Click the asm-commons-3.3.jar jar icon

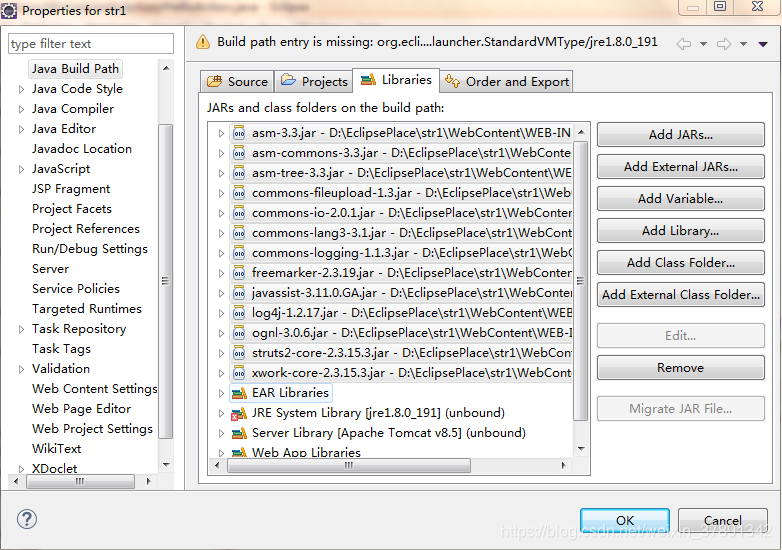tap(239, 153)
